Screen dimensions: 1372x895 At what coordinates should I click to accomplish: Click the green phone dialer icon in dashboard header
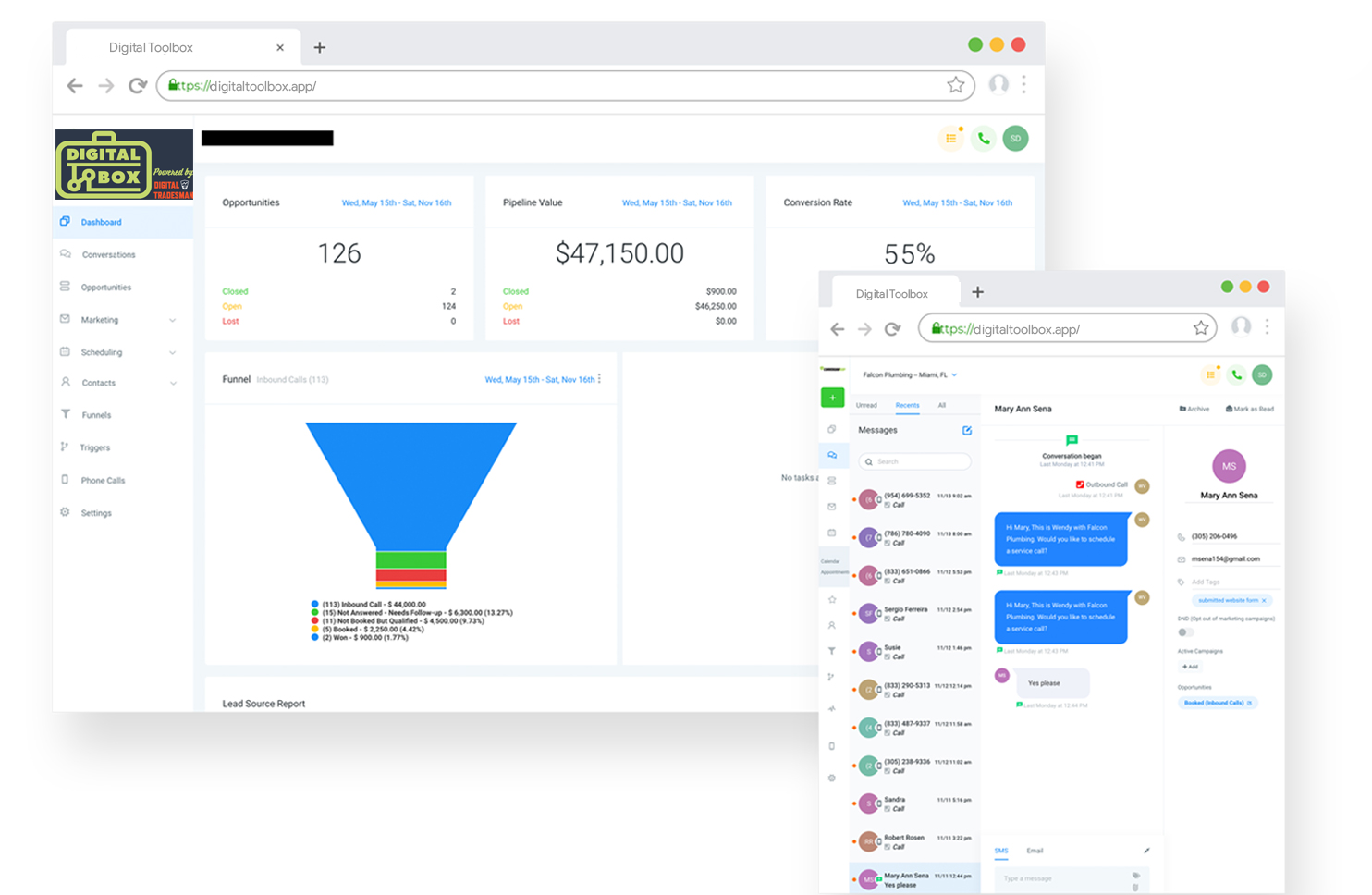click(x=983, y=139)
